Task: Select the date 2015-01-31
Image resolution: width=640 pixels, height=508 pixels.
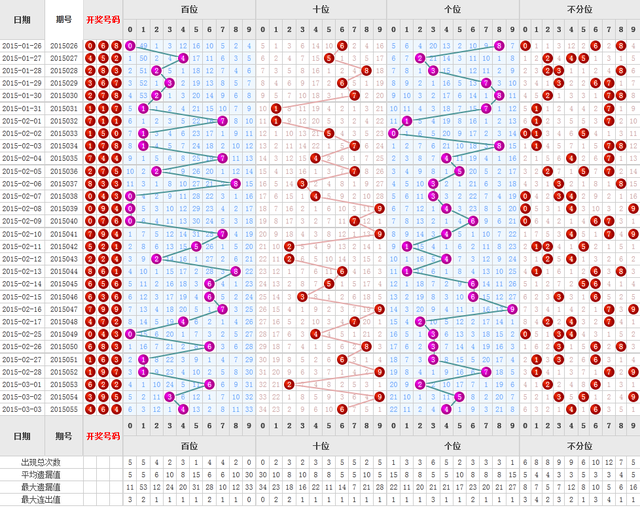Action: pos(22,109)
